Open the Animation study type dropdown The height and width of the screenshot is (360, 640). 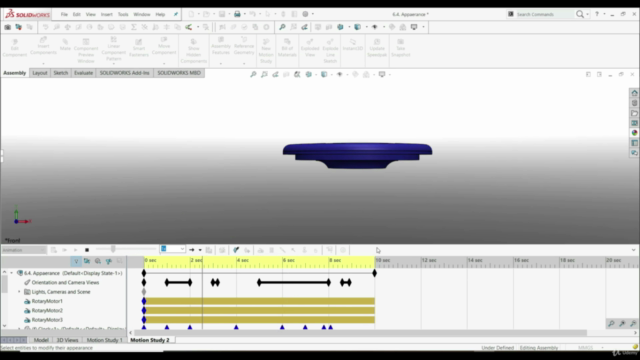(24, 250)
